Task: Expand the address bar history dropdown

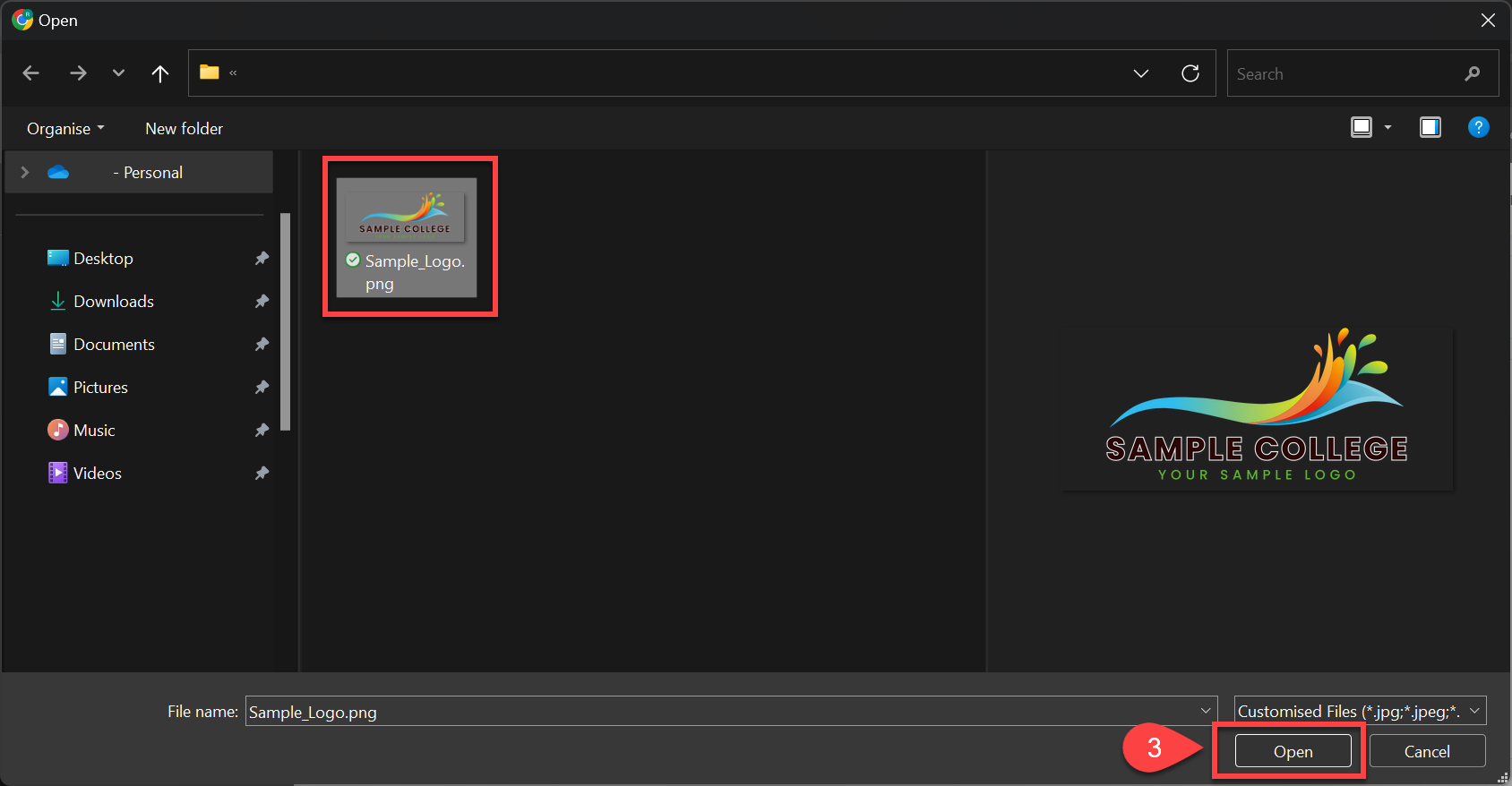Action: (1140, 73)
